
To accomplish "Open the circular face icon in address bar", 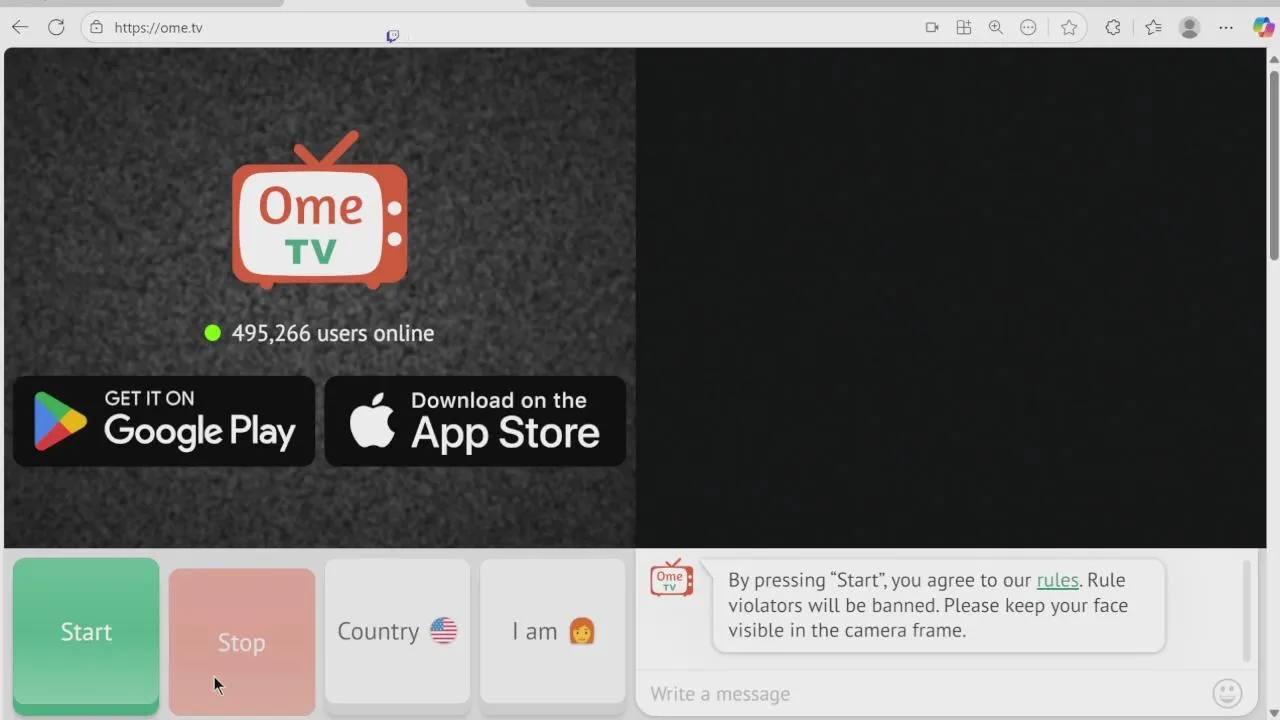I will 1028,28.
